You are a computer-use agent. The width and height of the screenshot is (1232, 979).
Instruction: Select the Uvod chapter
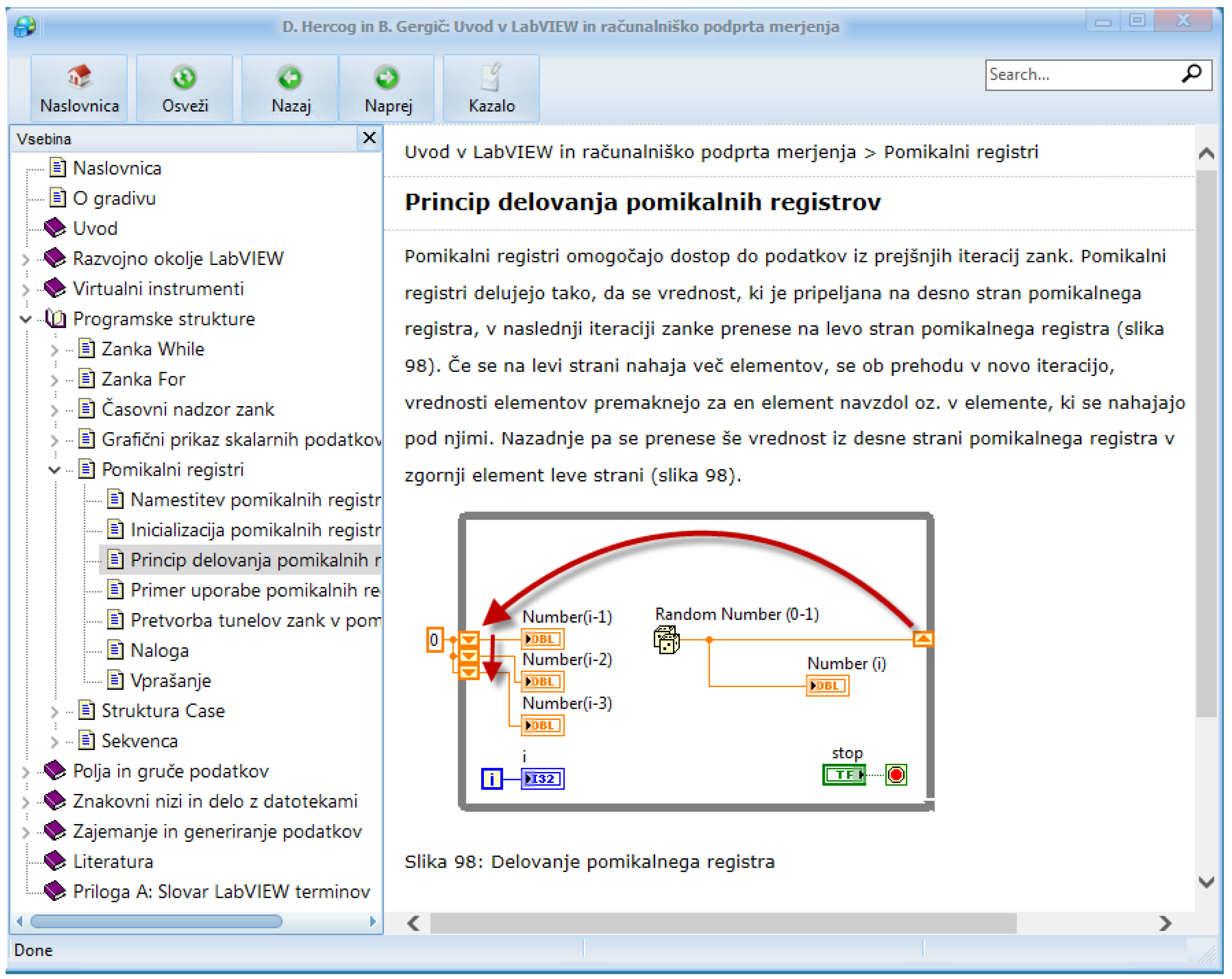tap(95, 229)
